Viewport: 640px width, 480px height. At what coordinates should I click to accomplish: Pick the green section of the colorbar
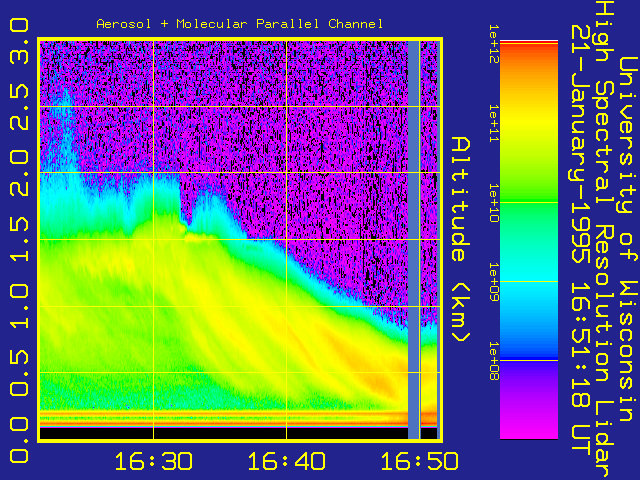pos(529,204)
